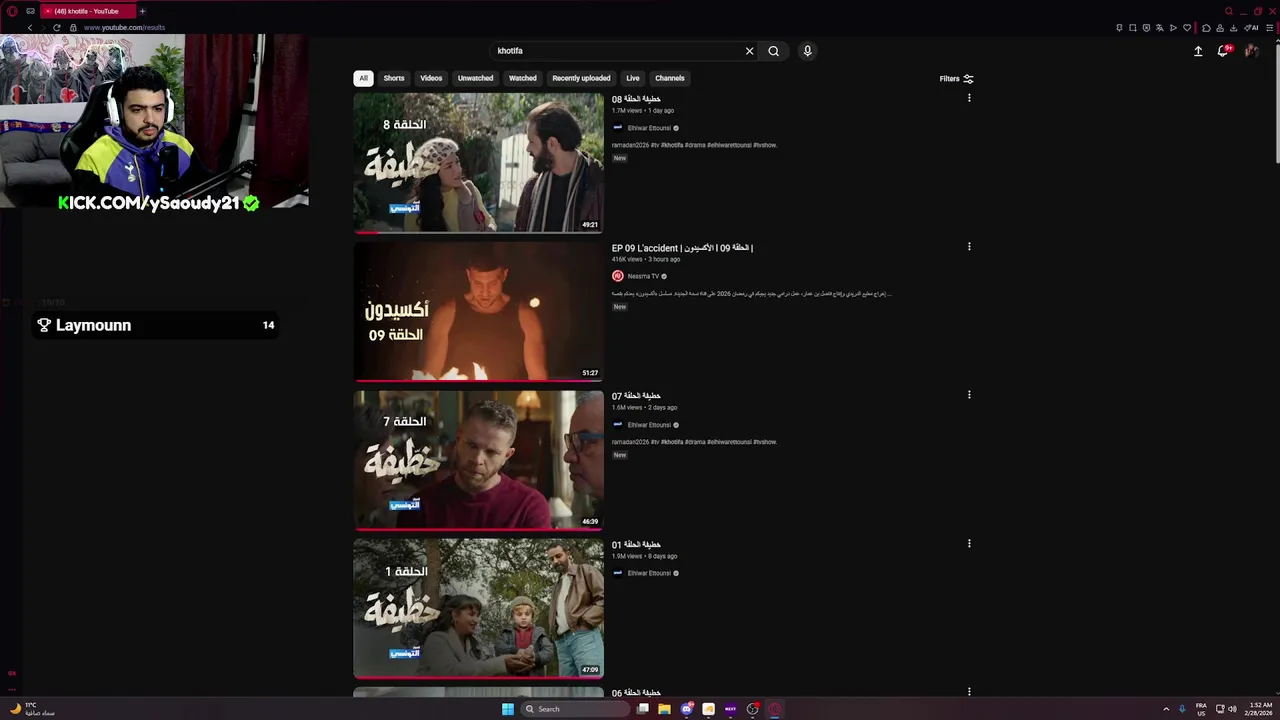Open the ad-blocker shield icon
1280x720 pixels.
(x=1146, y=27)
